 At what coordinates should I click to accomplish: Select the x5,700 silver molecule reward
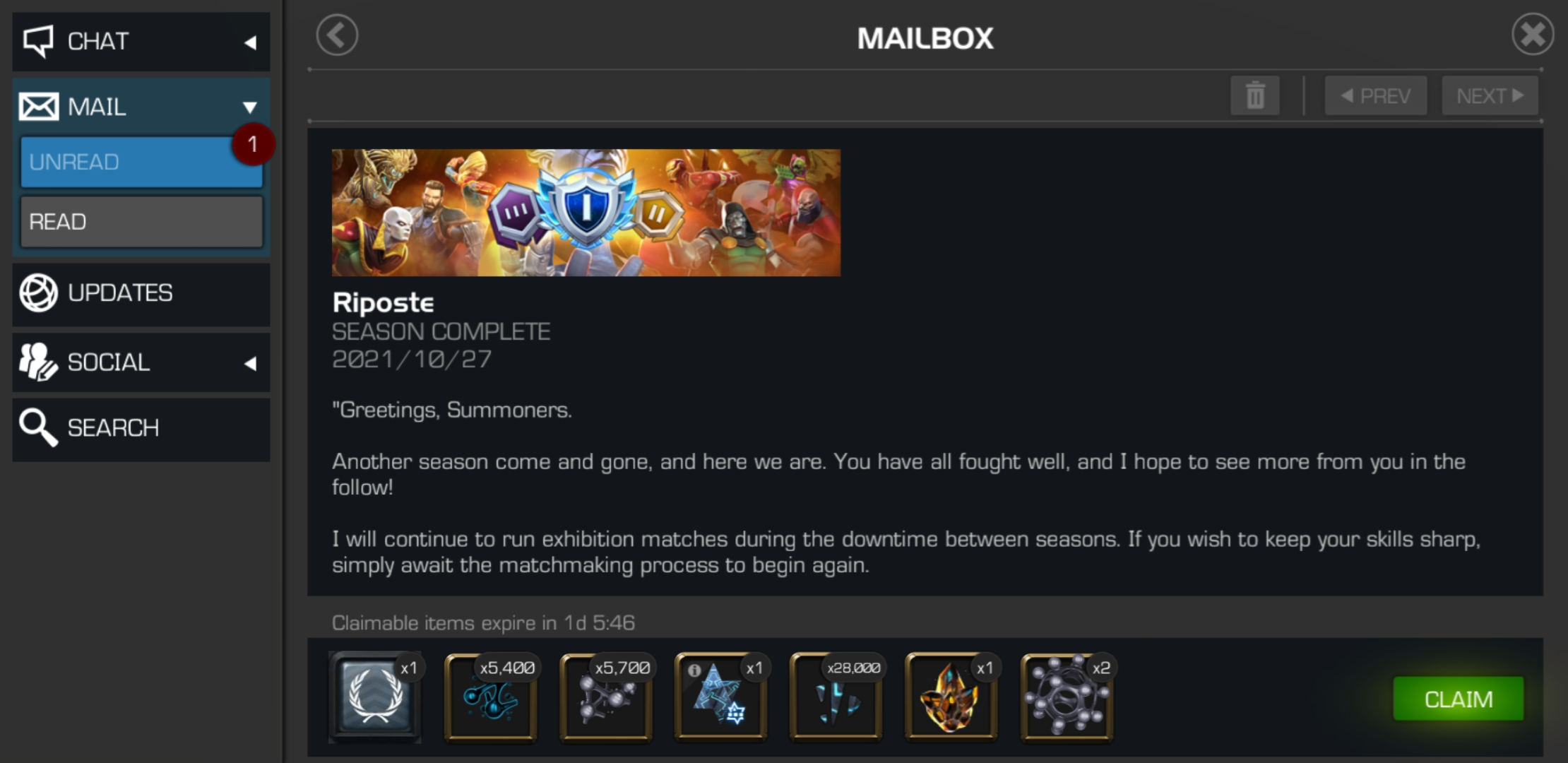tap(605, 697)
